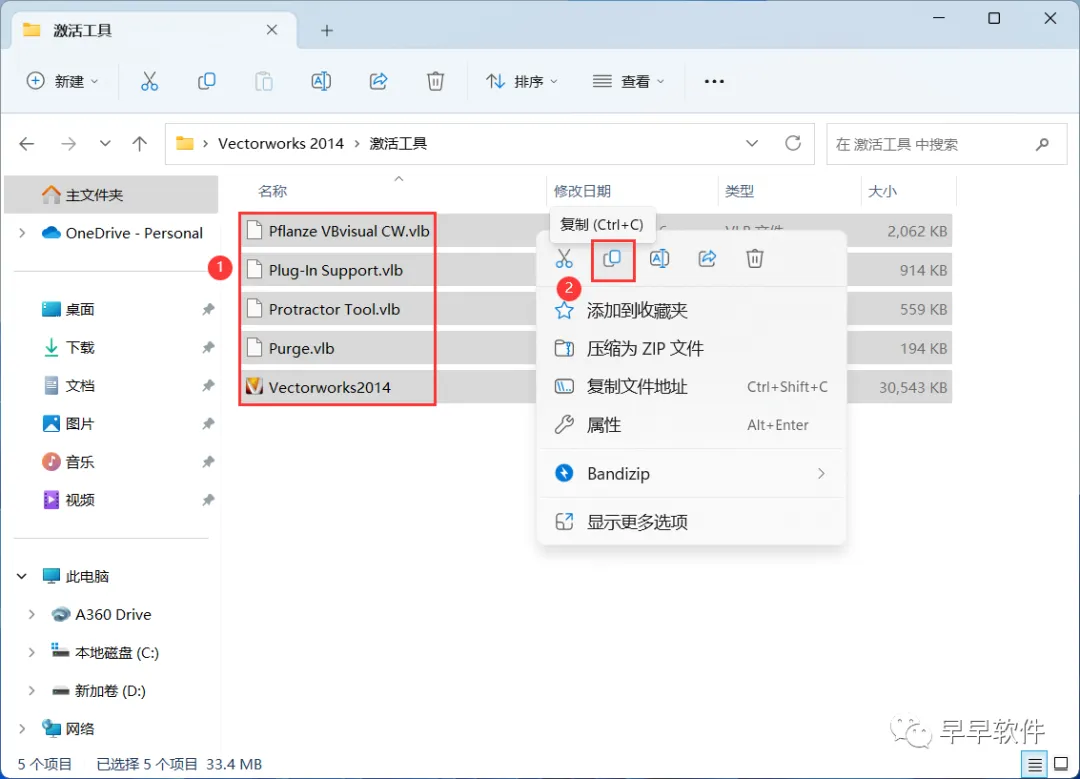Choose Bandizip menu entry
Viewport: 1080px width, 779px height.
pyautogui.click(x=692, y=474)
